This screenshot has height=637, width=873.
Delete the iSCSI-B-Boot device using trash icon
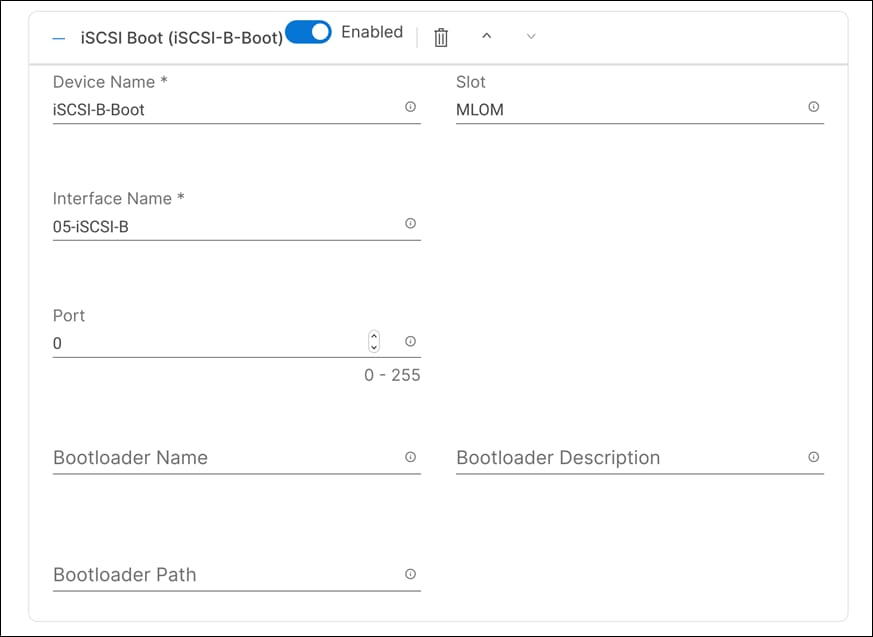coord(439,36)
